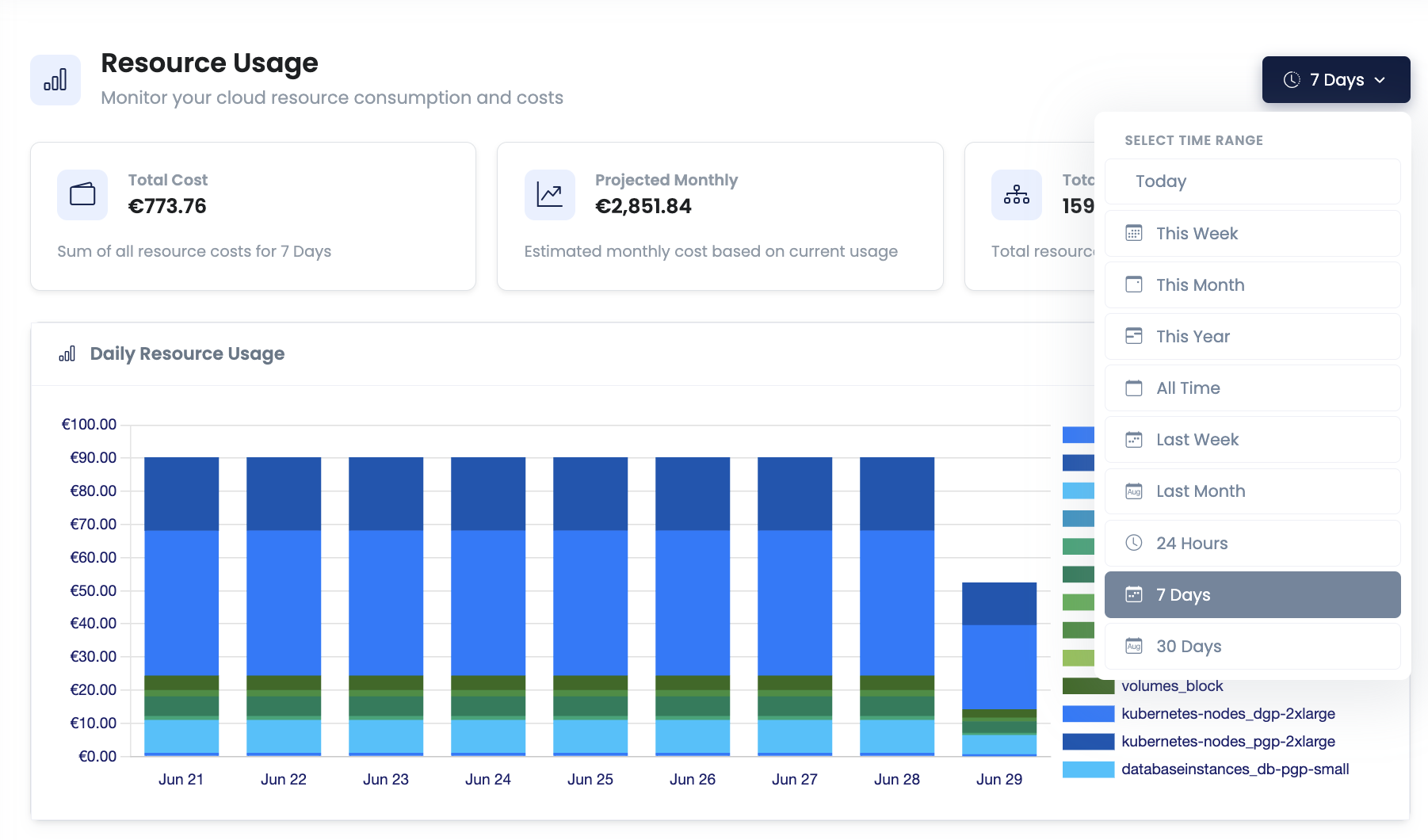
Task: Click the clock icon inside the 7 Days button
Action: click(x=1292, y=79)
